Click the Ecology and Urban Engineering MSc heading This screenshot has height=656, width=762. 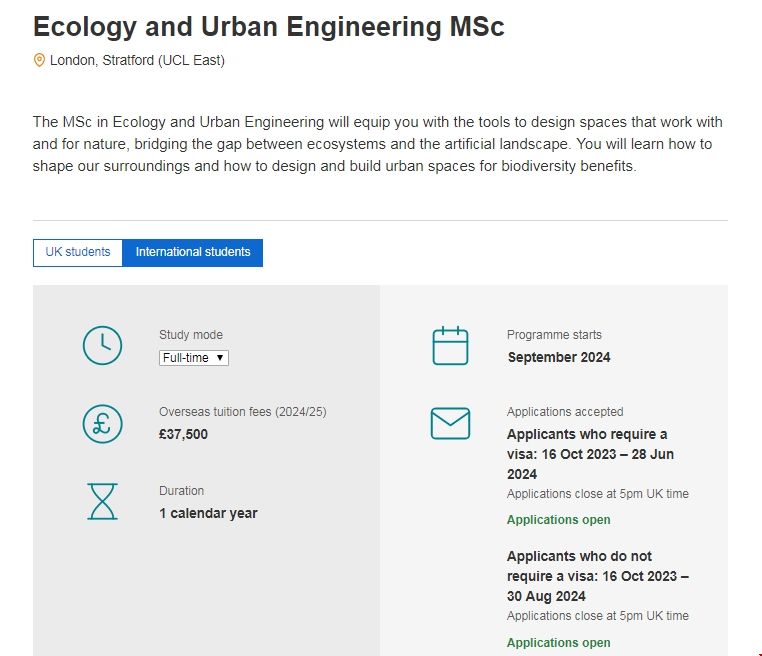click(x=268, y=27)
